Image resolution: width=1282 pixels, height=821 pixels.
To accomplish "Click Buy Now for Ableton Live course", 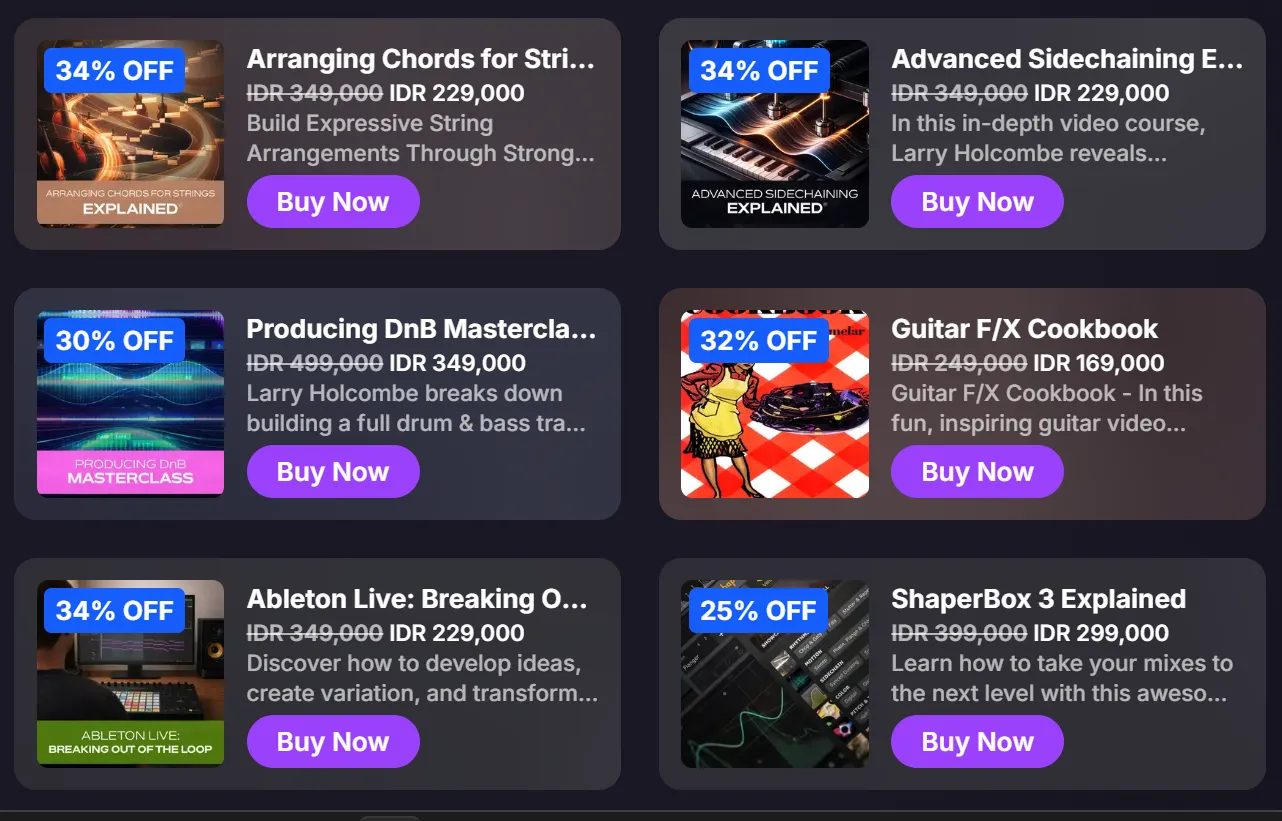I will point(333,742).
